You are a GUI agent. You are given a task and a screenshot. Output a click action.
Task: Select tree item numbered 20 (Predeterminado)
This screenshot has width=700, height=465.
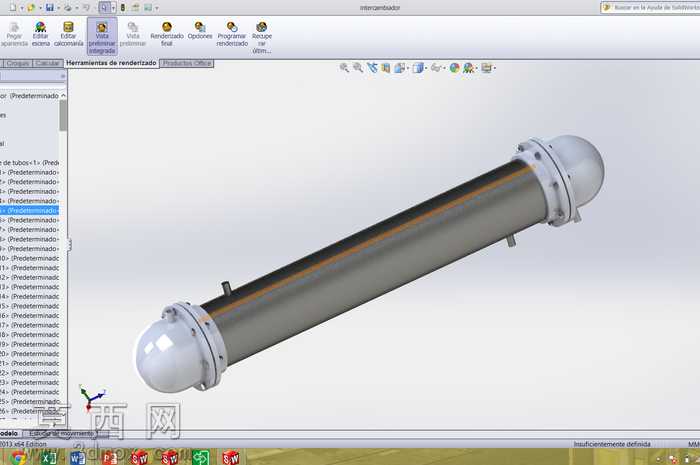[x=29, y=354]
